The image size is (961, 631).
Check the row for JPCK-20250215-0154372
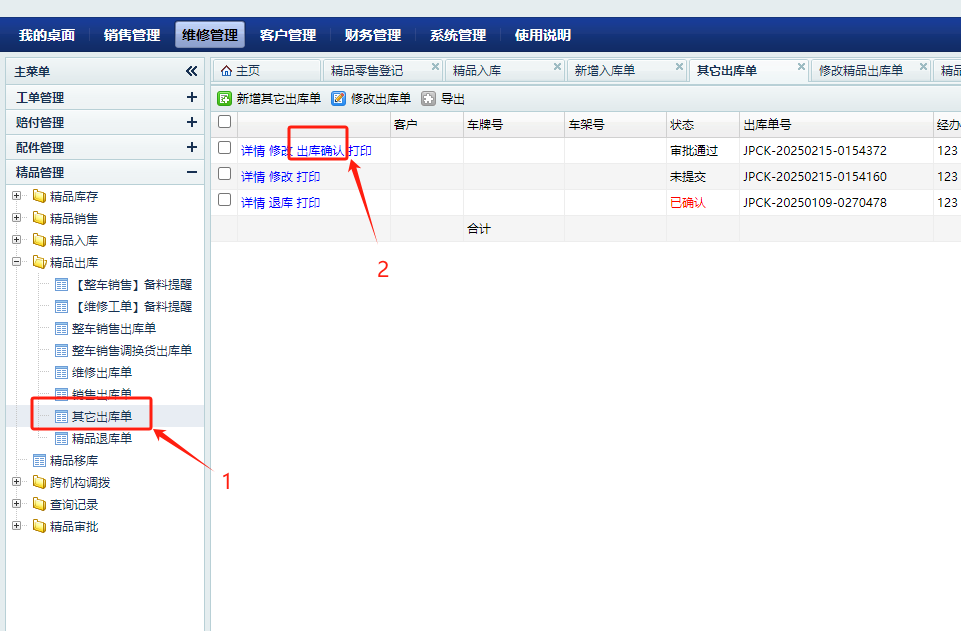pos(225,148)
